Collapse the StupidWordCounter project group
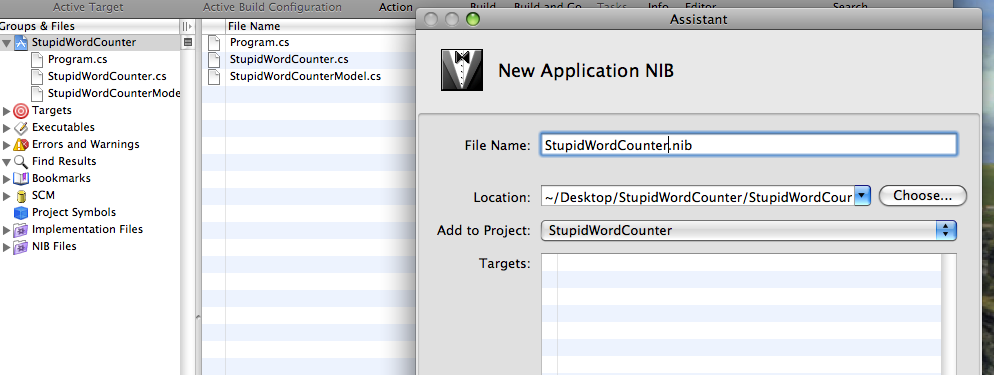 click(x=6, y=43)
